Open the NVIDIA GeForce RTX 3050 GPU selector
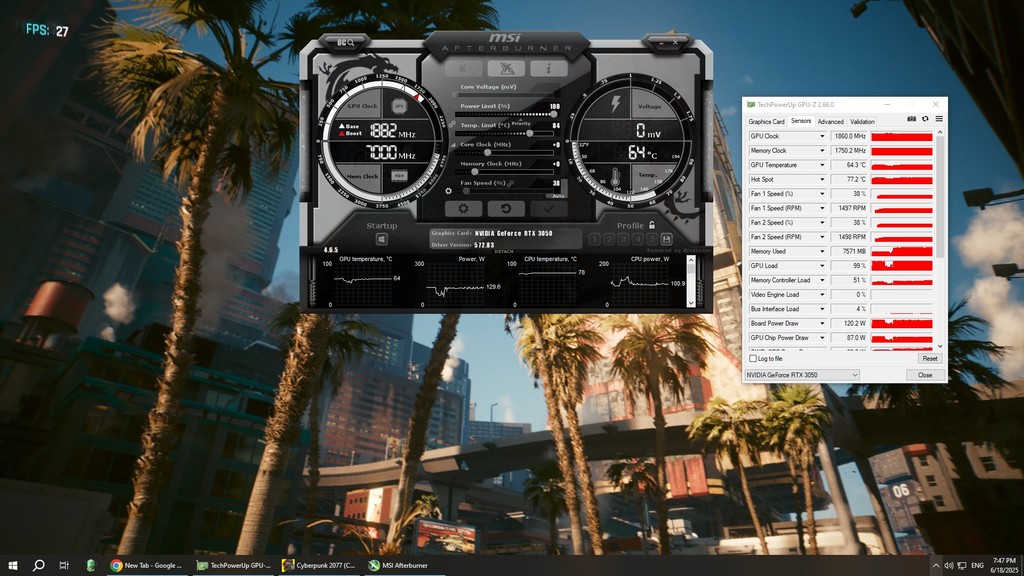The width and height of the screenshot is (1024, 576). (x=802, y=375)
